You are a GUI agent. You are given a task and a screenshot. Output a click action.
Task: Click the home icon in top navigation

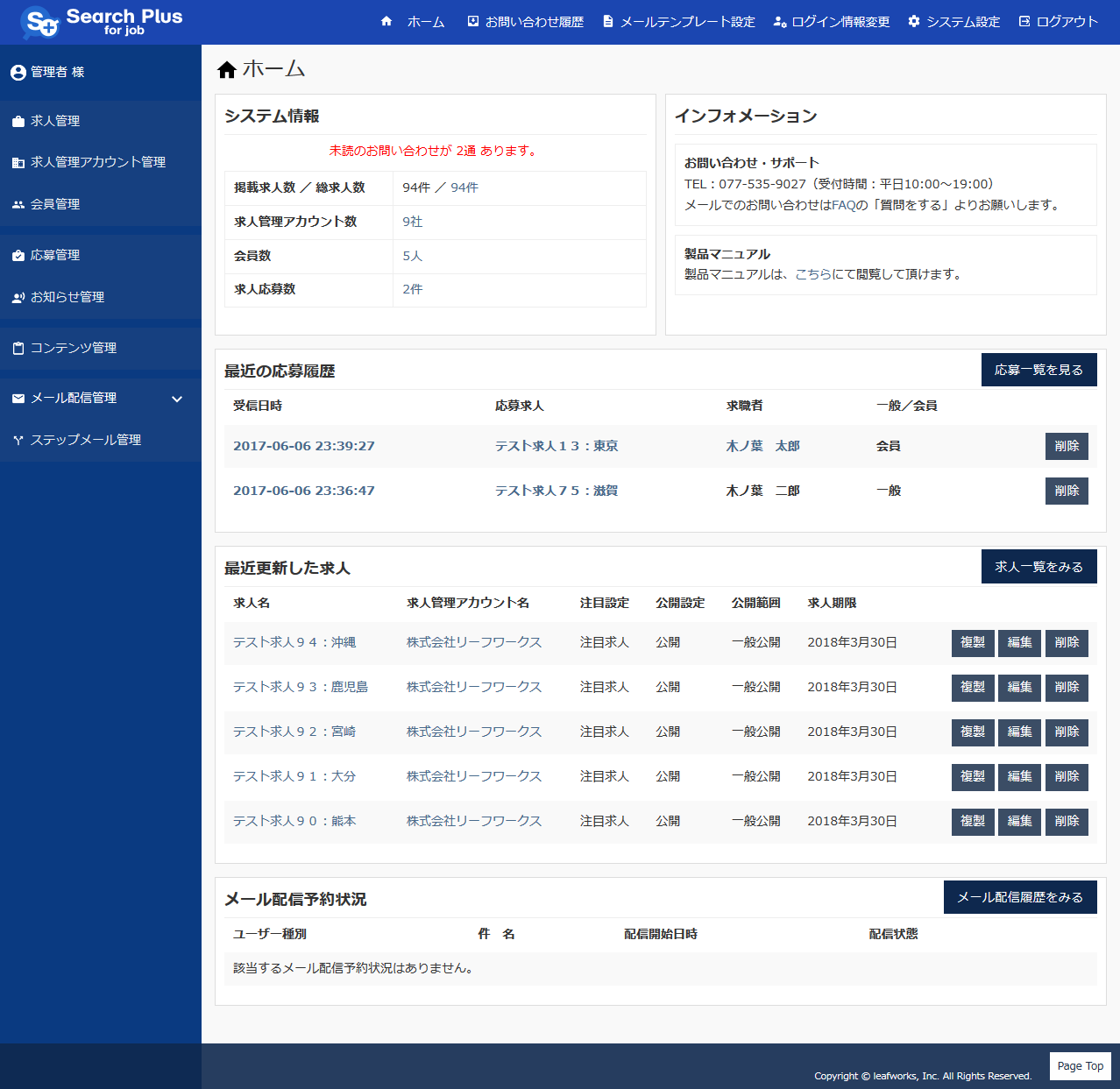[386, 21]
